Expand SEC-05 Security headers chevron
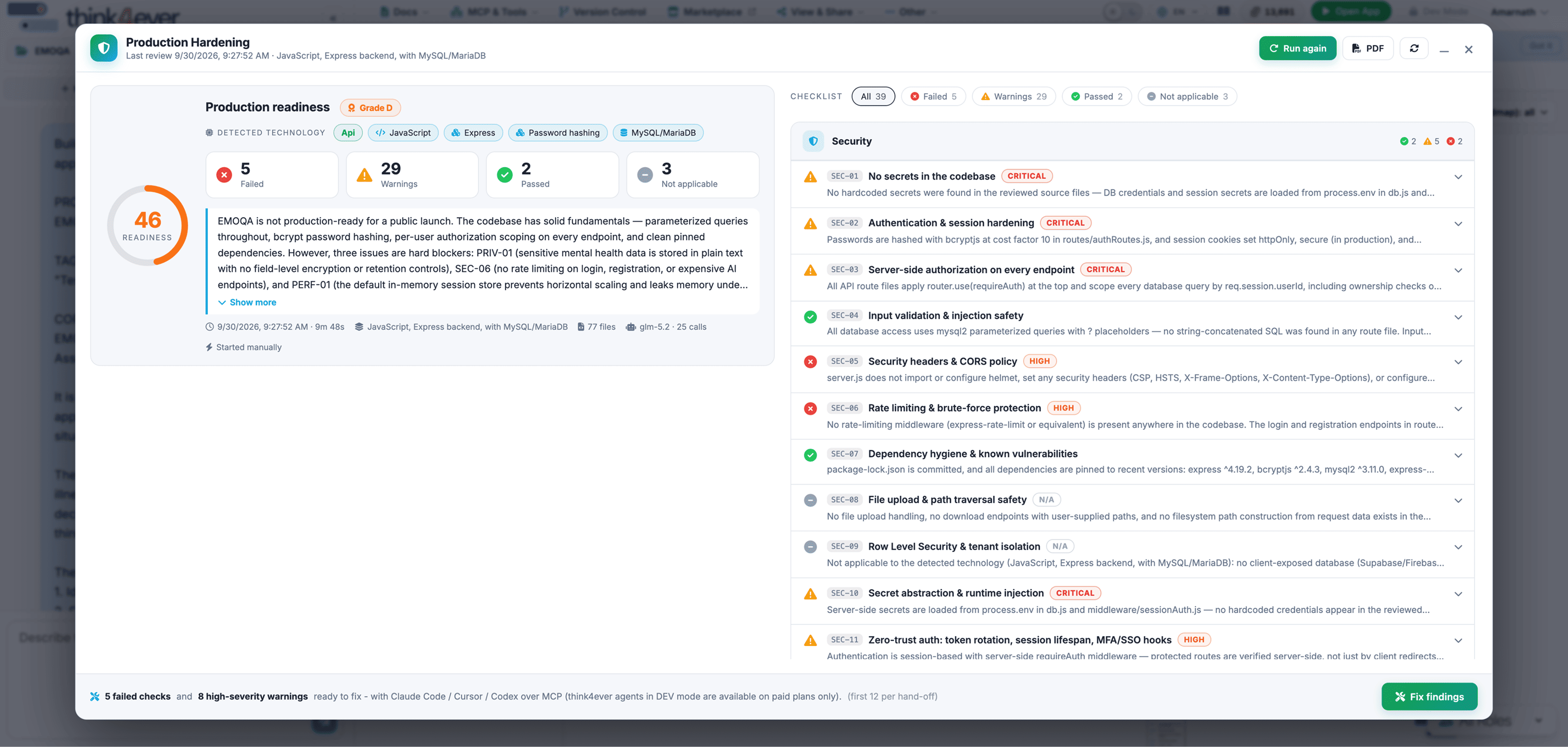This screenshot has height=747, width=1568. point(1458,362)
